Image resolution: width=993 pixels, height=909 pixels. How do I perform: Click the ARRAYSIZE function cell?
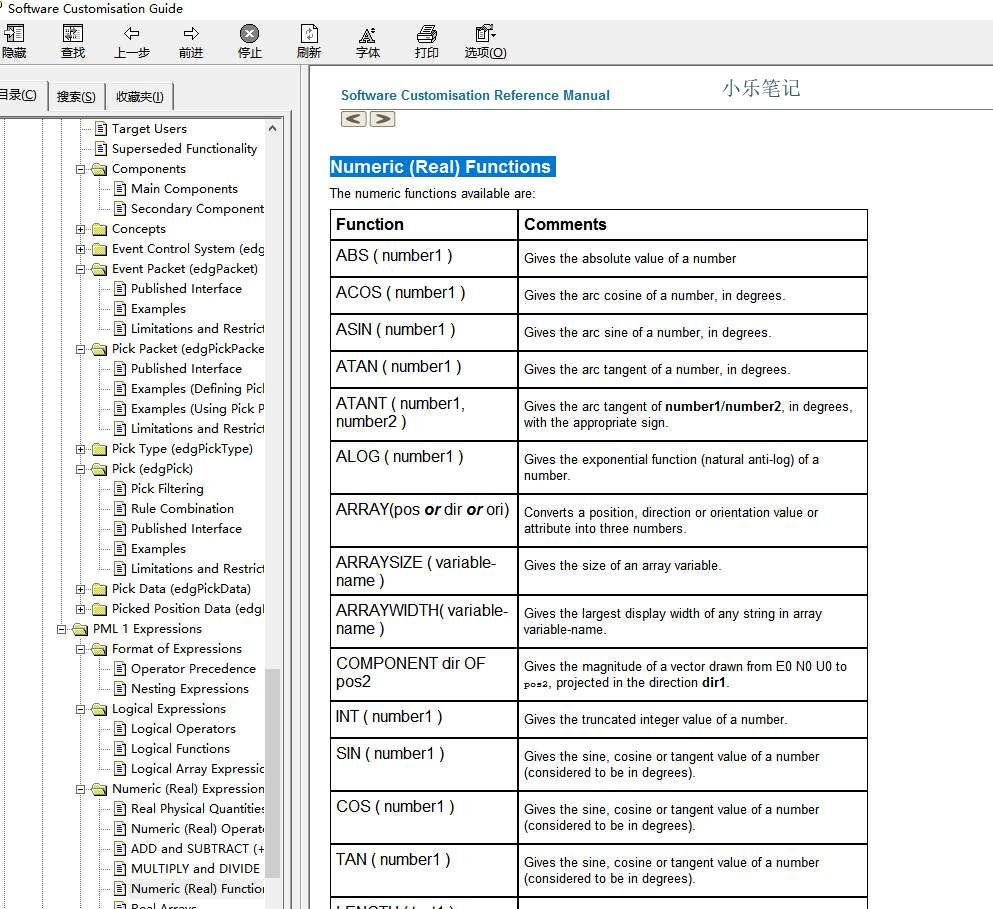click(x=424, y=571)
